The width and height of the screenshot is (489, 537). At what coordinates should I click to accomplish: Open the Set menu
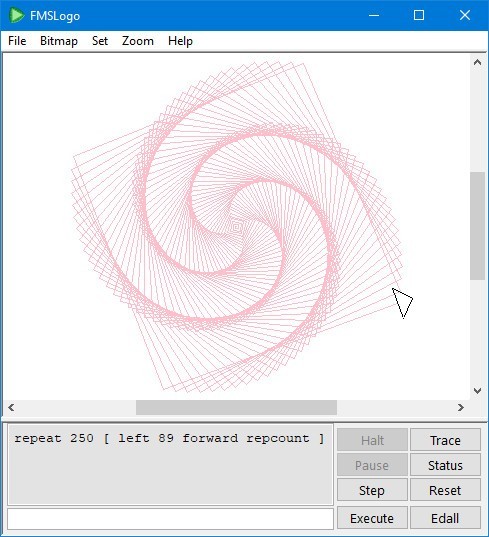pyautogui.click(x=100, y=41)
